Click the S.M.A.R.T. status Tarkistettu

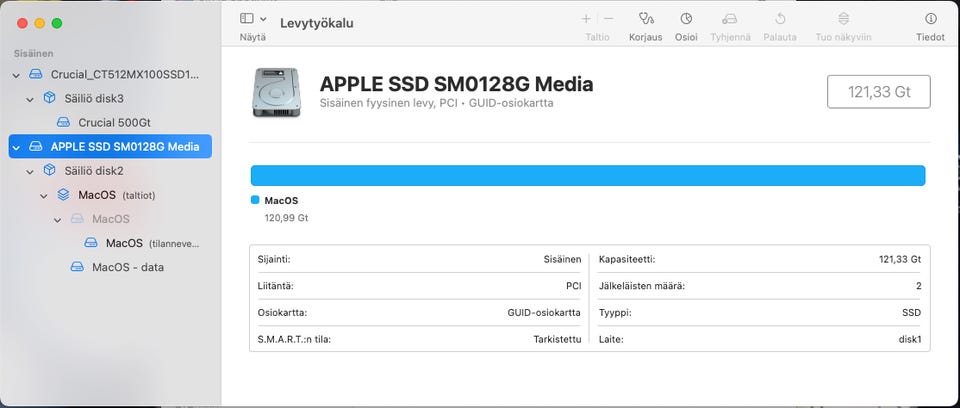[x=557, y=339]
